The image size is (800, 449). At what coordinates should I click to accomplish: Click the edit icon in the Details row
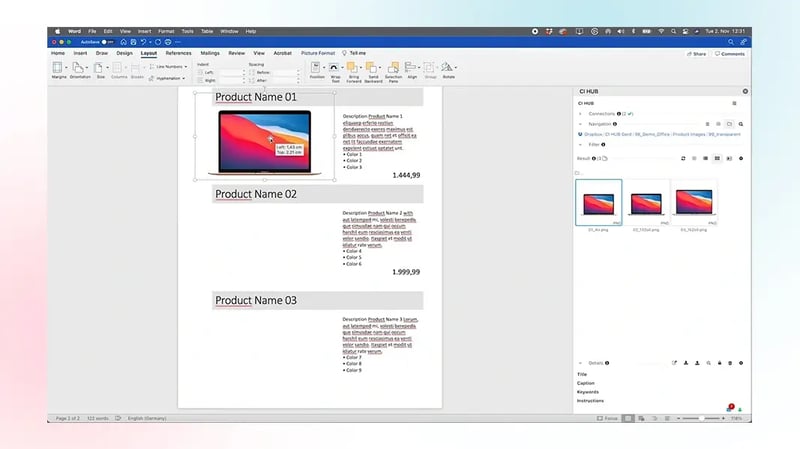(674, 363)
